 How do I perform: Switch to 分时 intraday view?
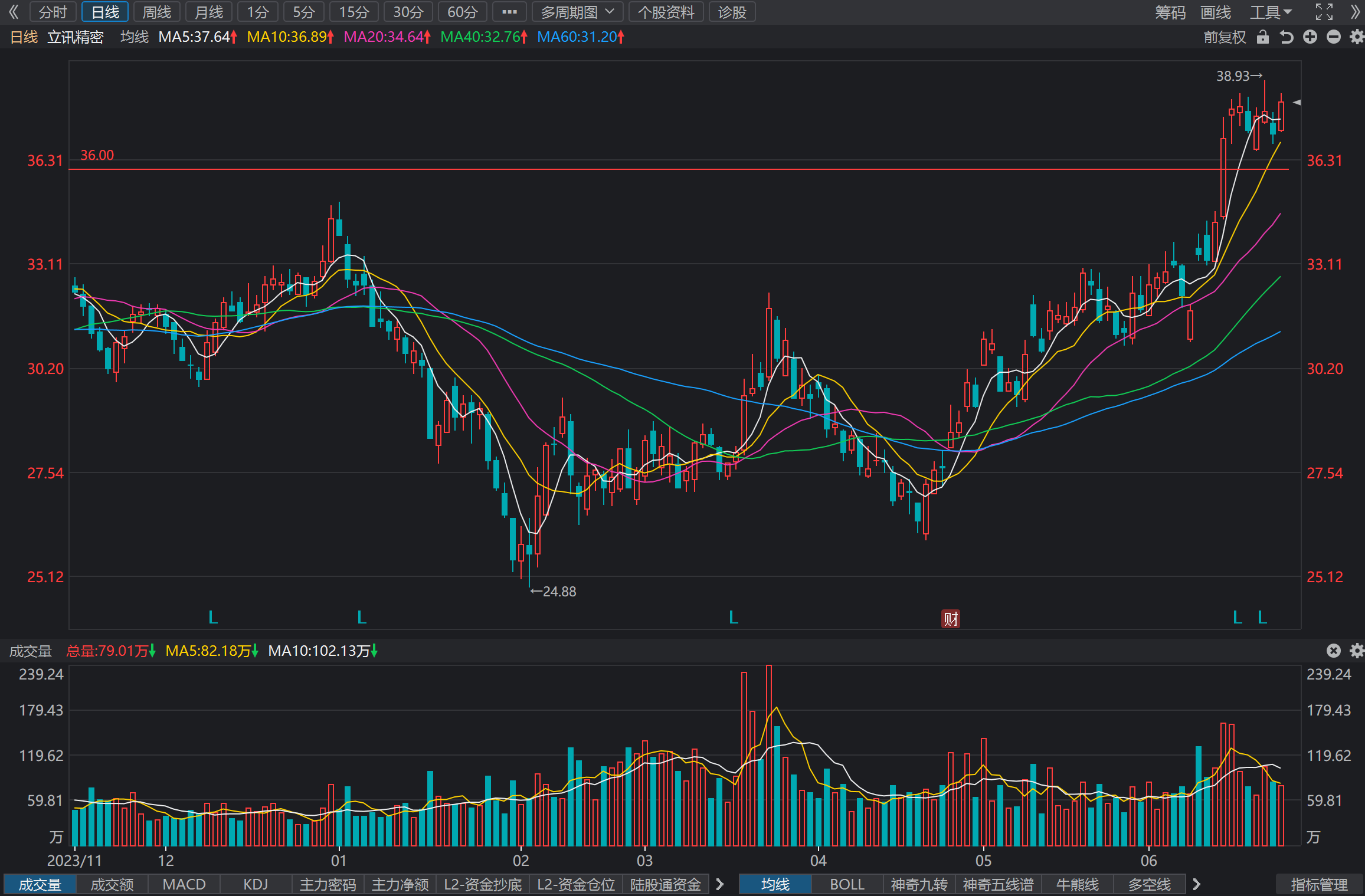click(x=53, y=12)
